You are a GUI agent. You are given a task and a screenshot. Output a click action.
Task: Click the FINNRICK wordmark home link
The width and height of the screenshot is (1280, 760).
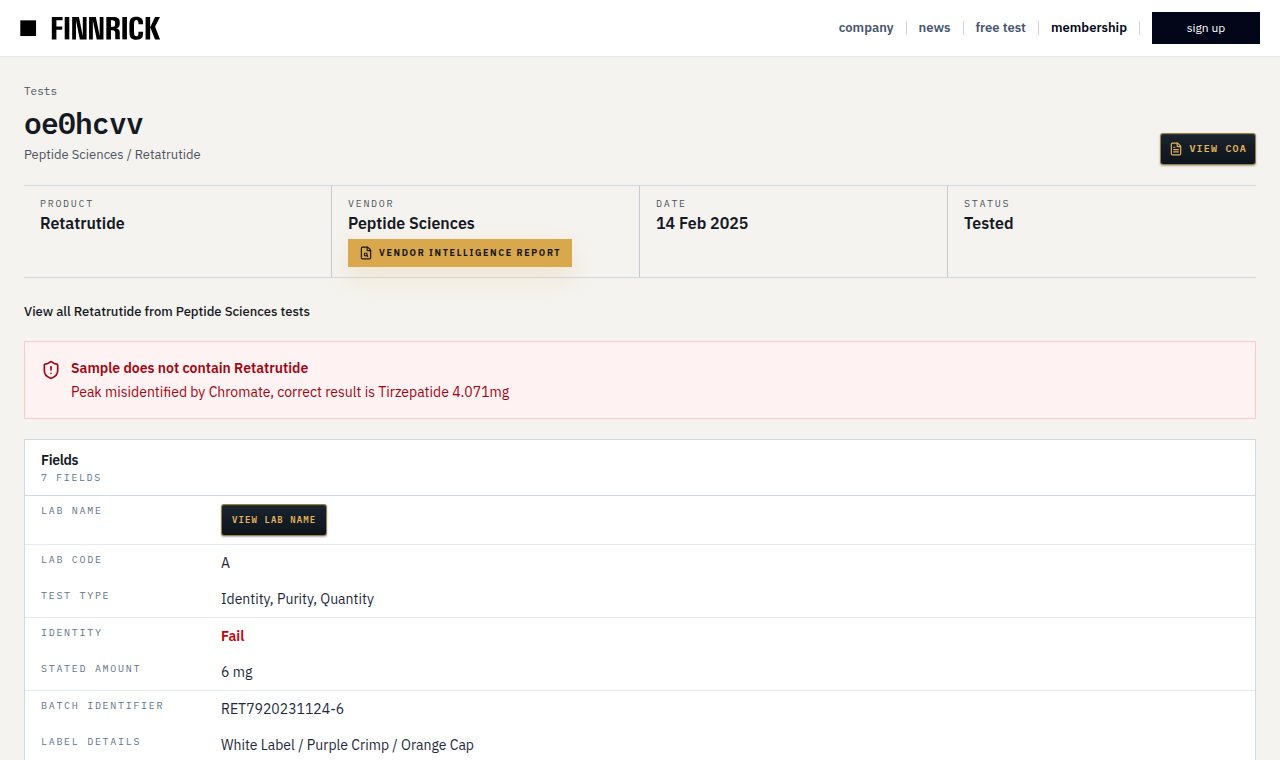(105, 28)
